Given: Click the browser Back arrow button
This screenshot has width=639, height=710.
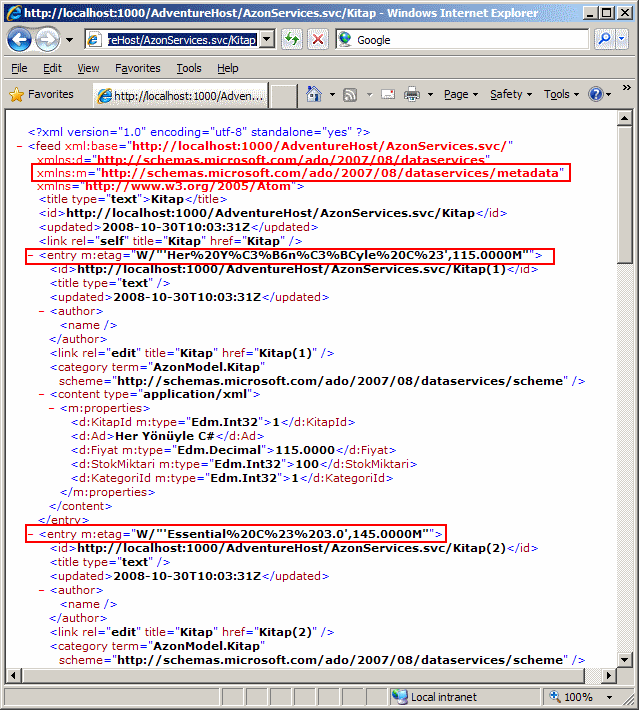Looking at the screenshot, I should [20, 39].
